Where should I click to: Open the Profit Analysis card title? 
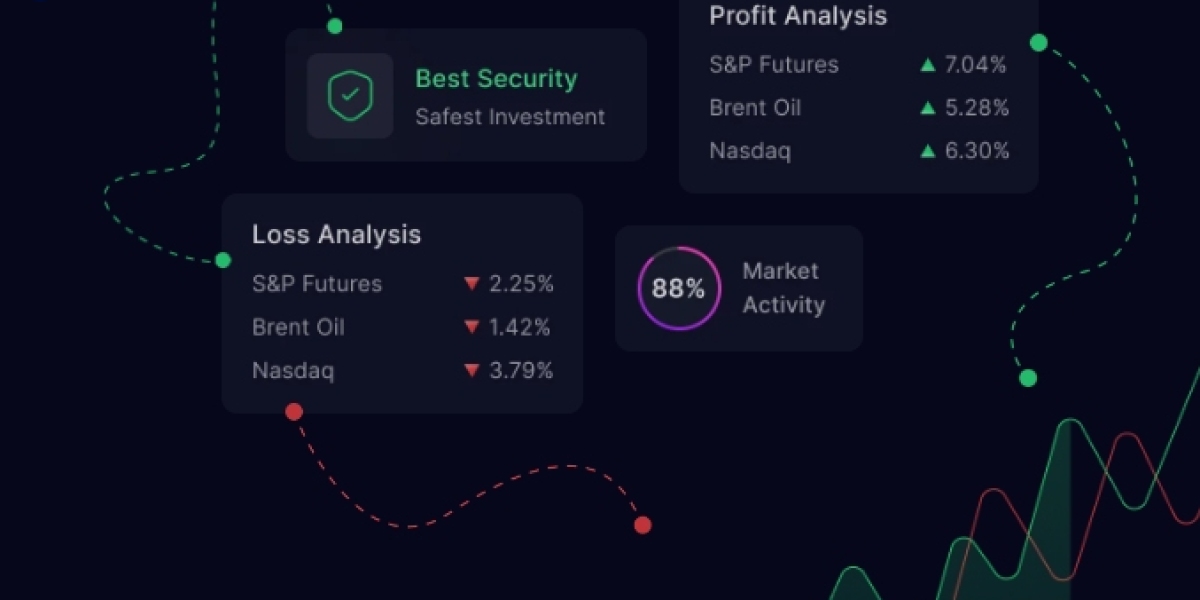point(798,16)
